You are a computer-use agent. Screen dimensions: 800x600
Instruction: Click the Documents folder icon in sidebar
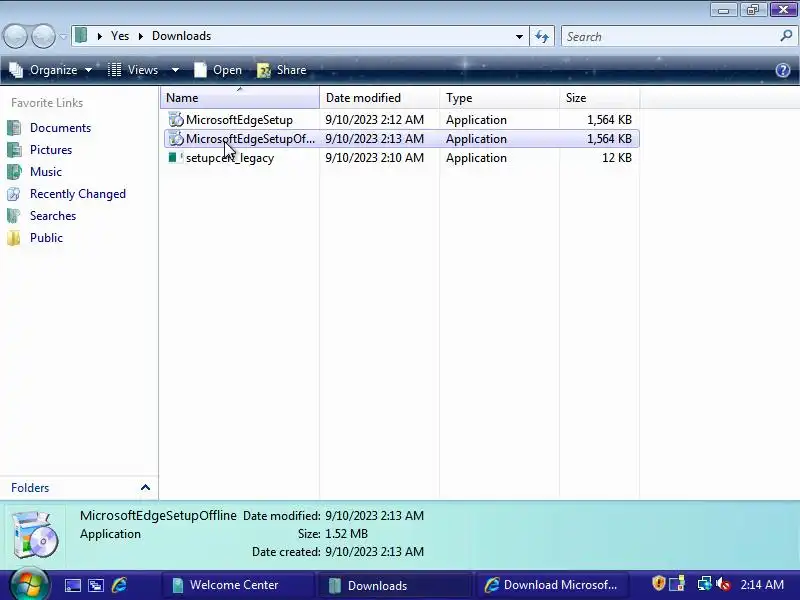point(14,128)
